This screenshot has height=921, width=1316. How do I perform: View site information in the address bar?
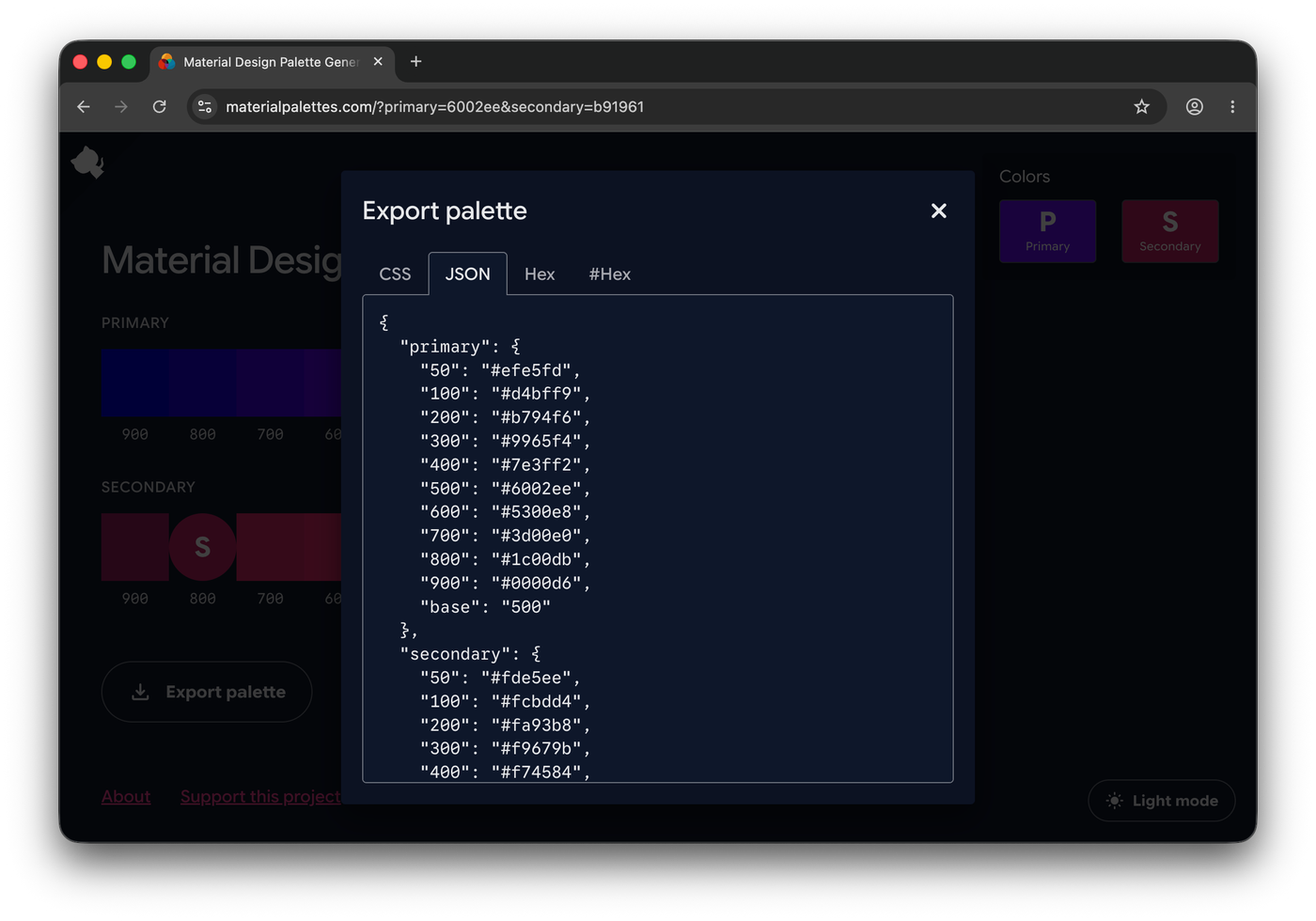pos(205,107)
